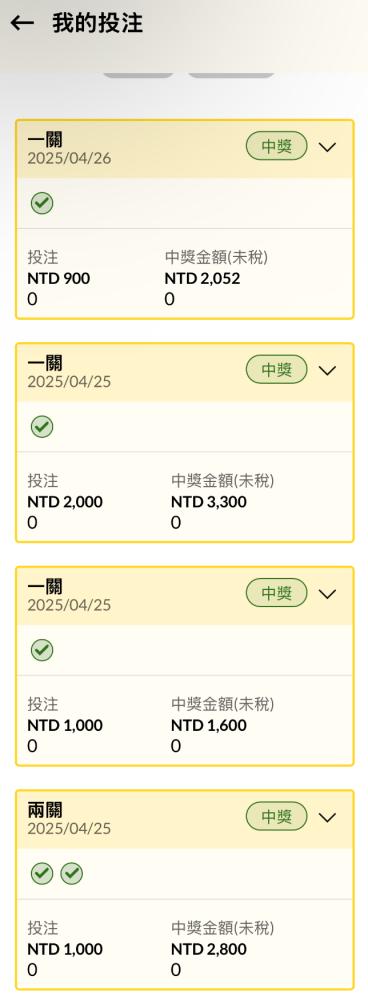Click the checkmark icon in the NTD 2,000 bet card

[42, 427]
